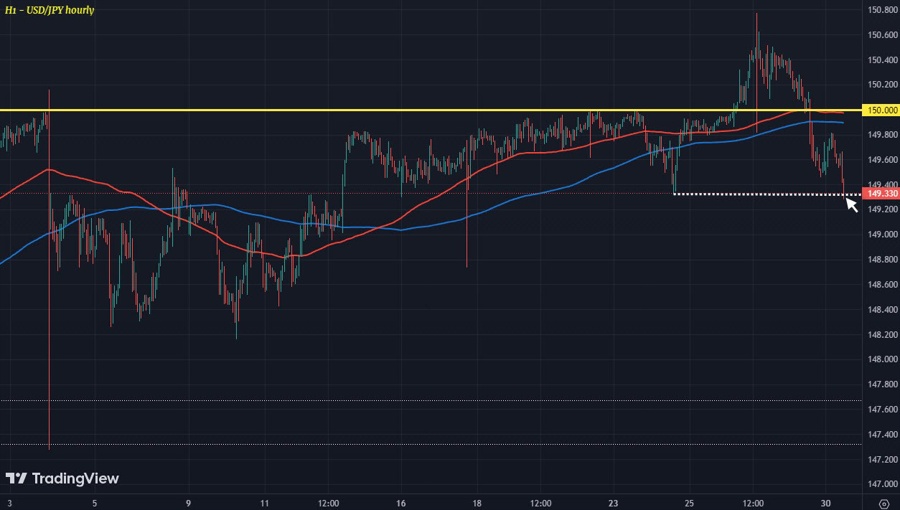Click the 147.000 price axis label

point(883,484)
